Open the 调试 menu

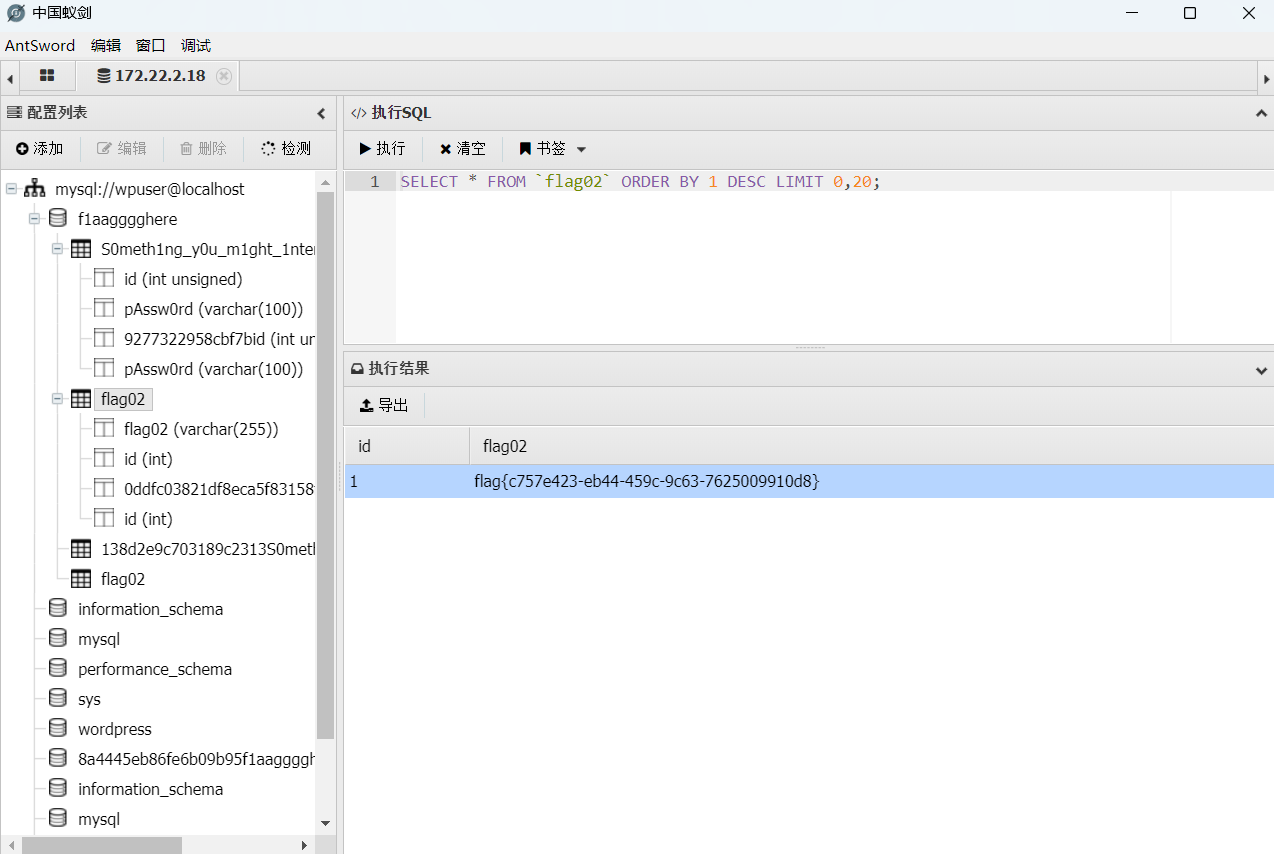click(195, 45)
